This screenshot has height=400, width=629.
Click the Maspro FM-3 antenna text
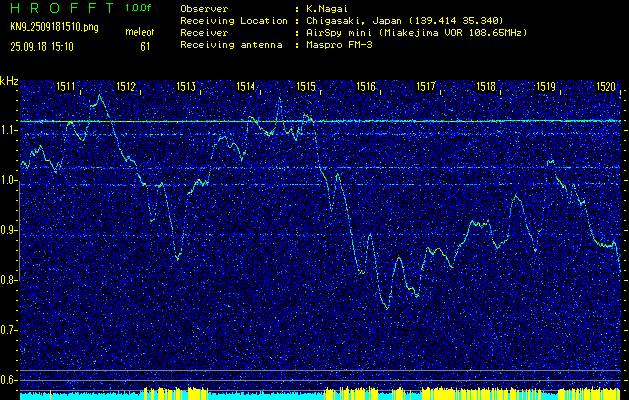coord(339,45)
